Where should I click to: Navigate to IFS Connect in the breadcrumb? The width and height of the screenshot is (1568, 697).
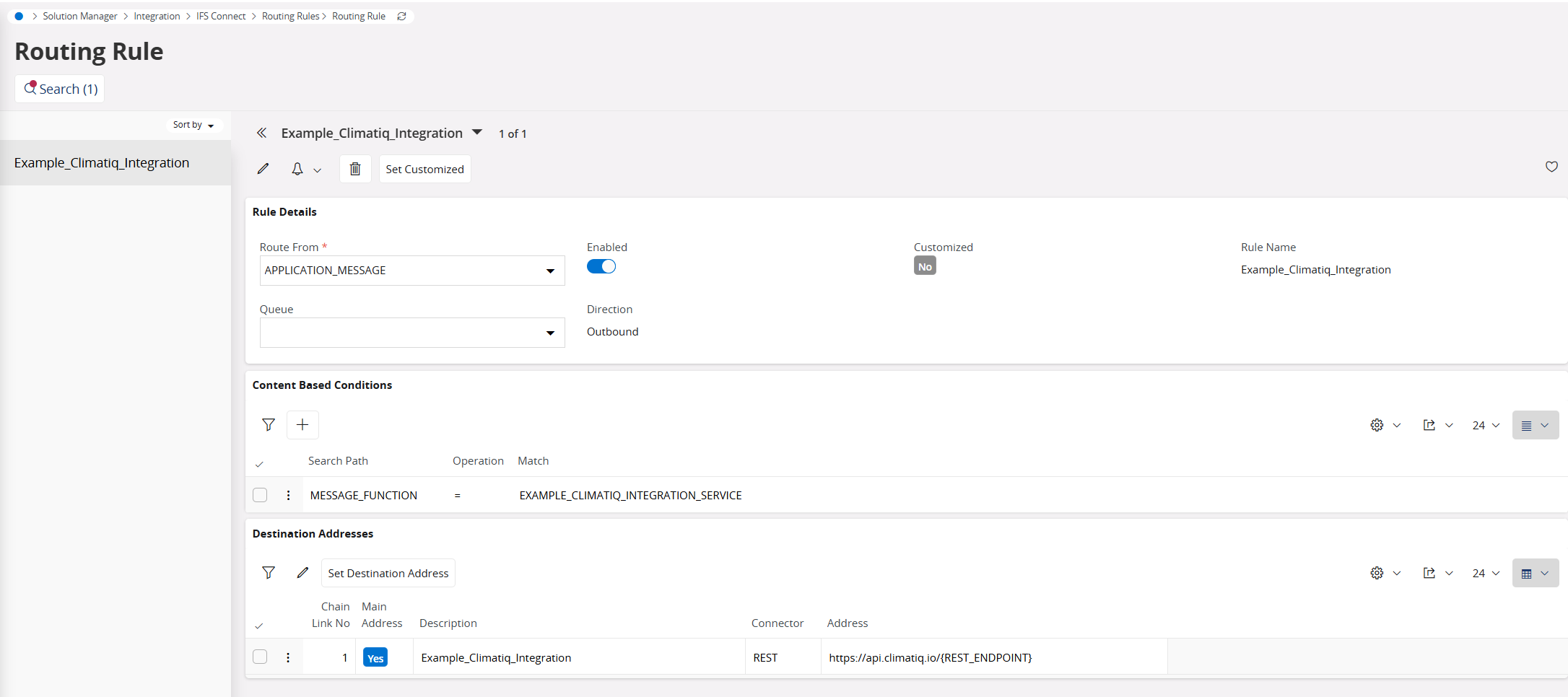click(221, 16)
